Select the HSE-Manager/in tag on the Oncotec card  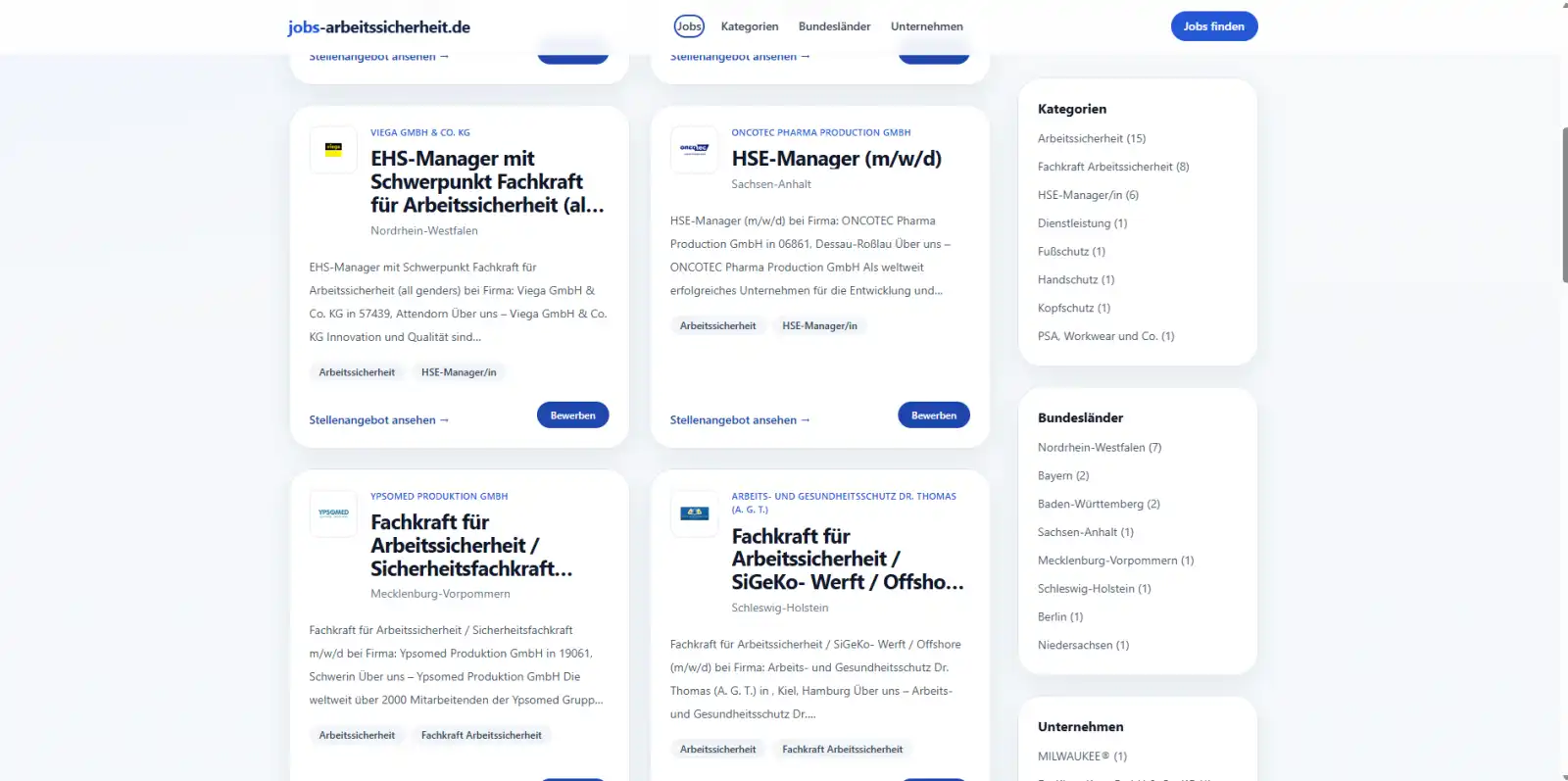[x=819, y=326]
